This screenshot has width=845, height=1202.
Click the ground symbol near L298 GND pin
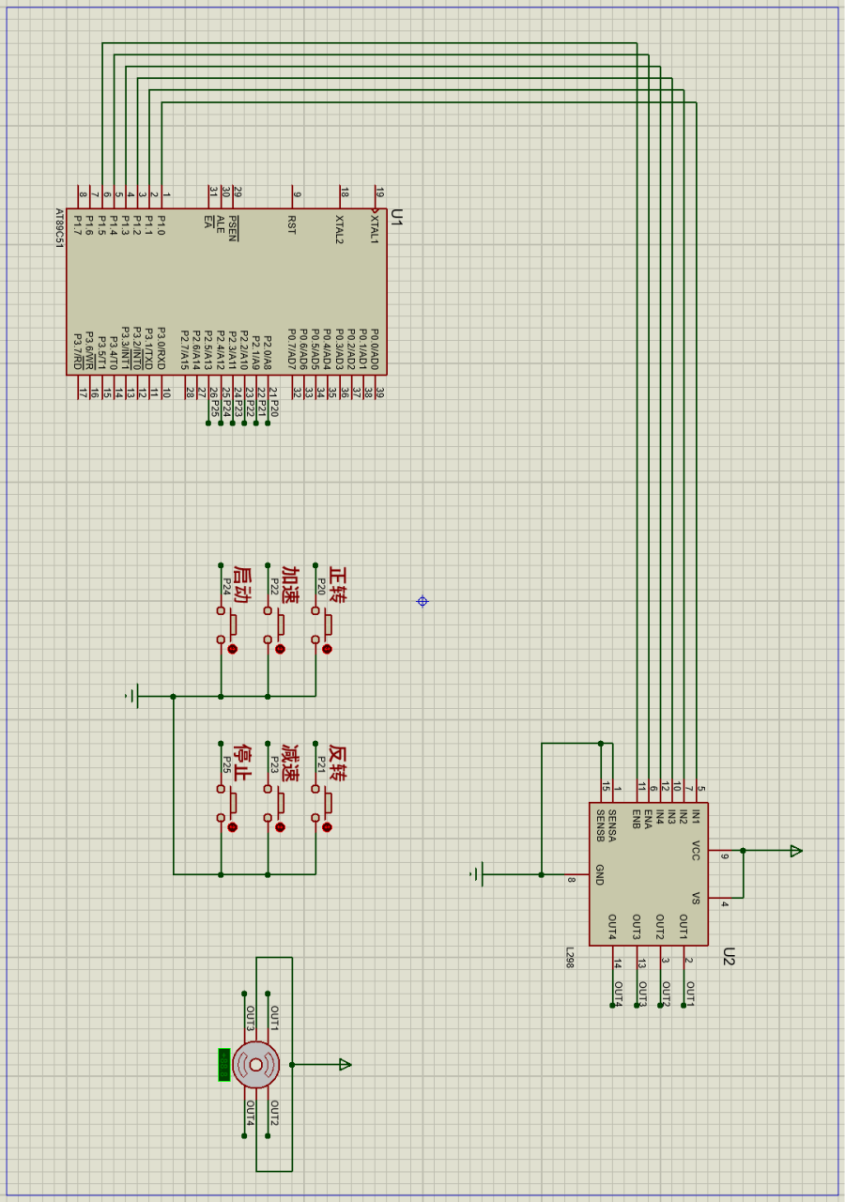tap(479, 875)
